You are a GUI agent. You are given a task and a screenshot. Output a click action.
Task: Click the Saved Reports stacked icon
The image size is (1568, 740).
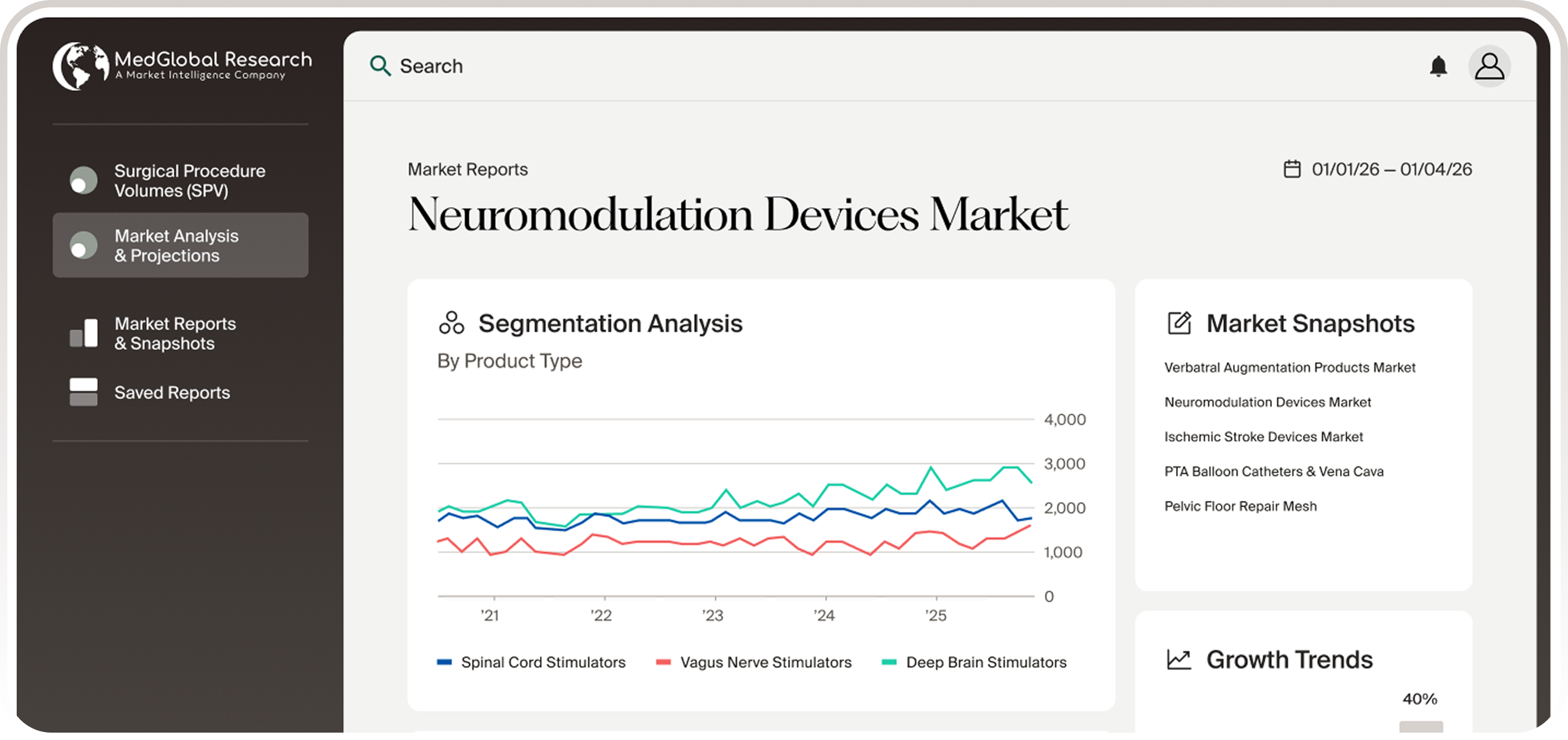click(84, 392)
